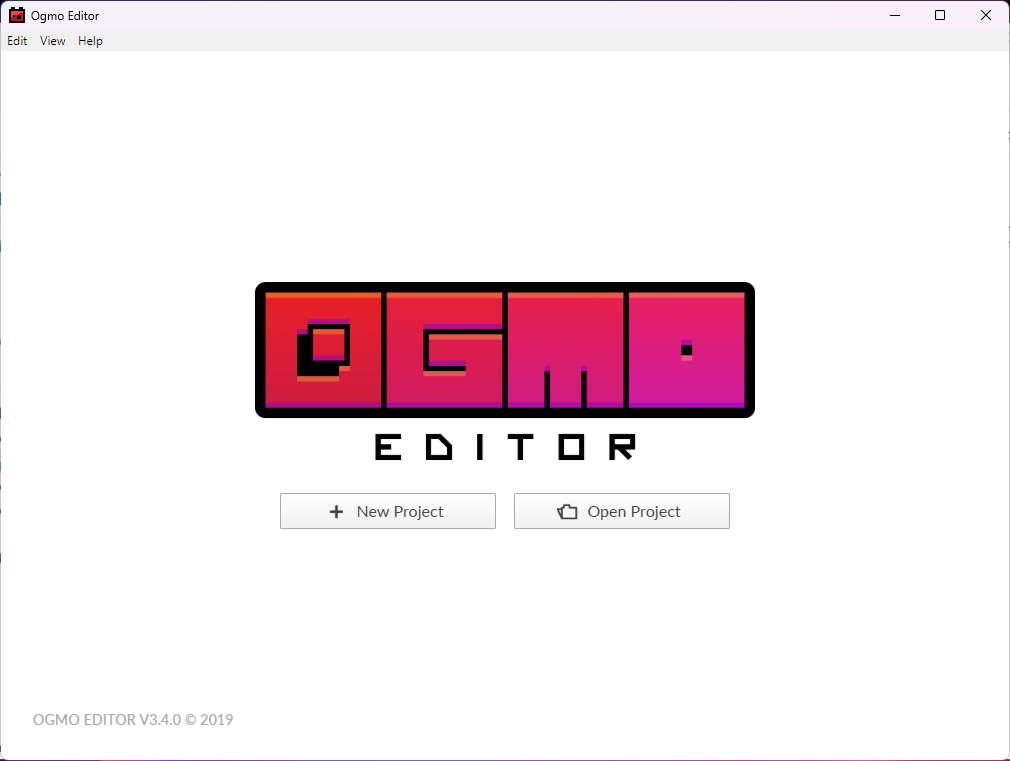Viewport: 1010px width, 761px height.
Task: Click the Open Project button
Action: click(x=622, y=511)
